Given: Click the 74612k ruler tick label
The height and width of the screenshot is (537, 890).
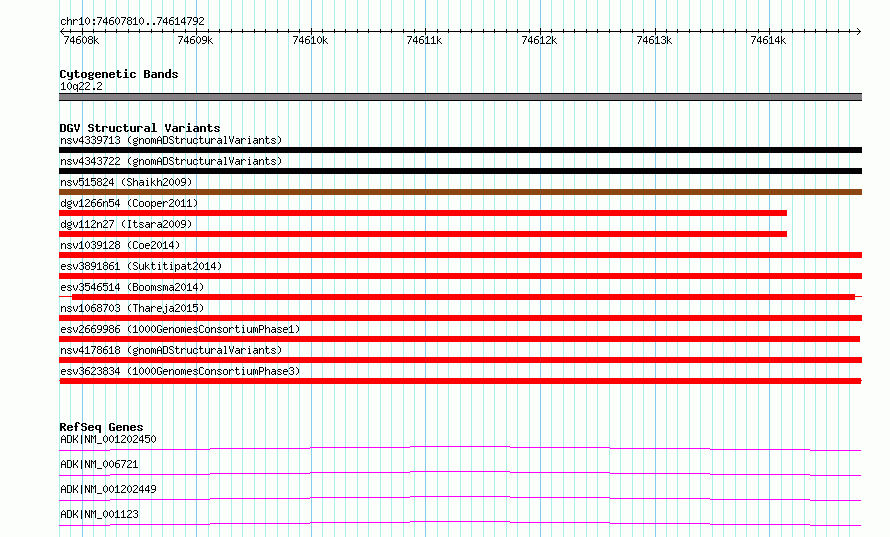Looking at the screenshot, I should point(539,40).
